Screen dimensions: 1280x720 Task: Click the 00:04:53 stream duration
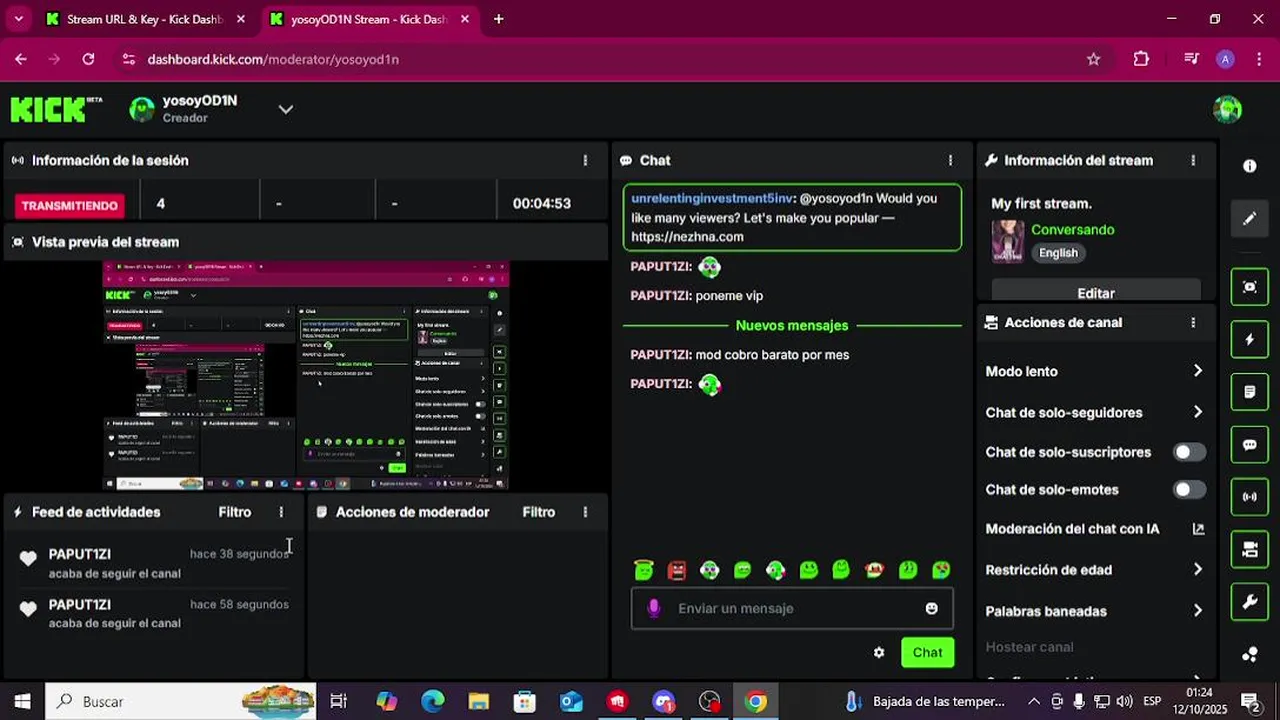click(541, 203)
